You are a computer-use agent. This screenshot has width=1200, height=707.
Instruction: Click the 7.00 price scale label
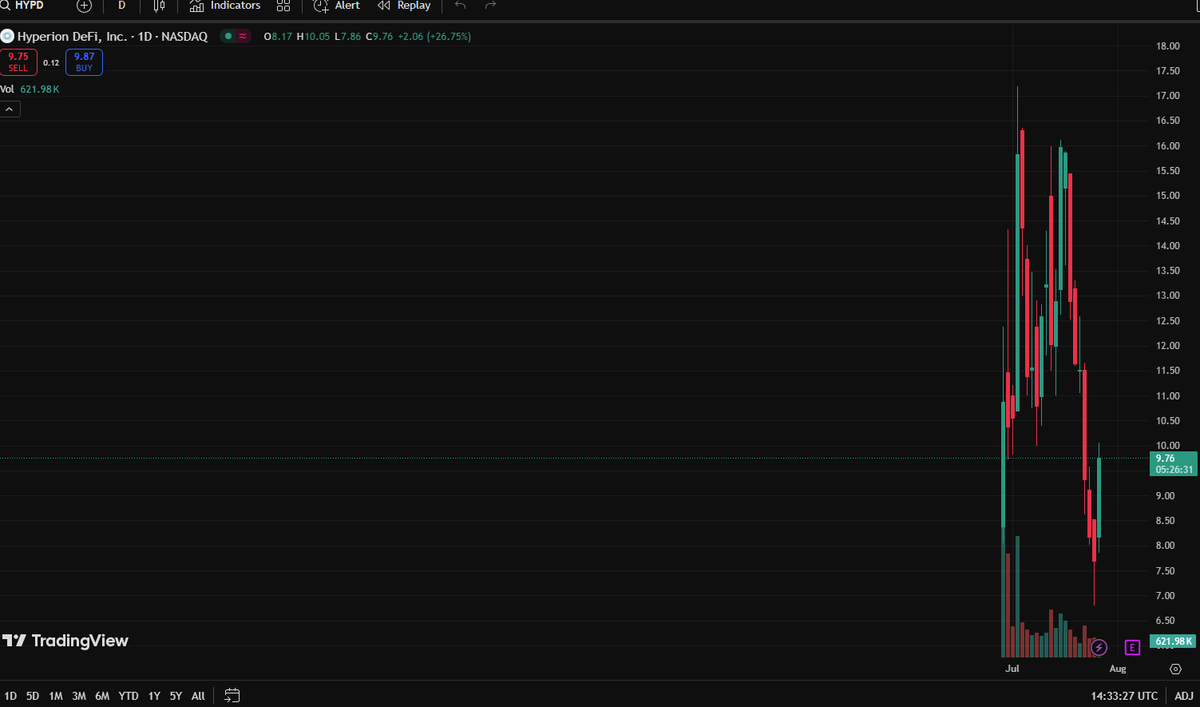(x=1166, y=596)
